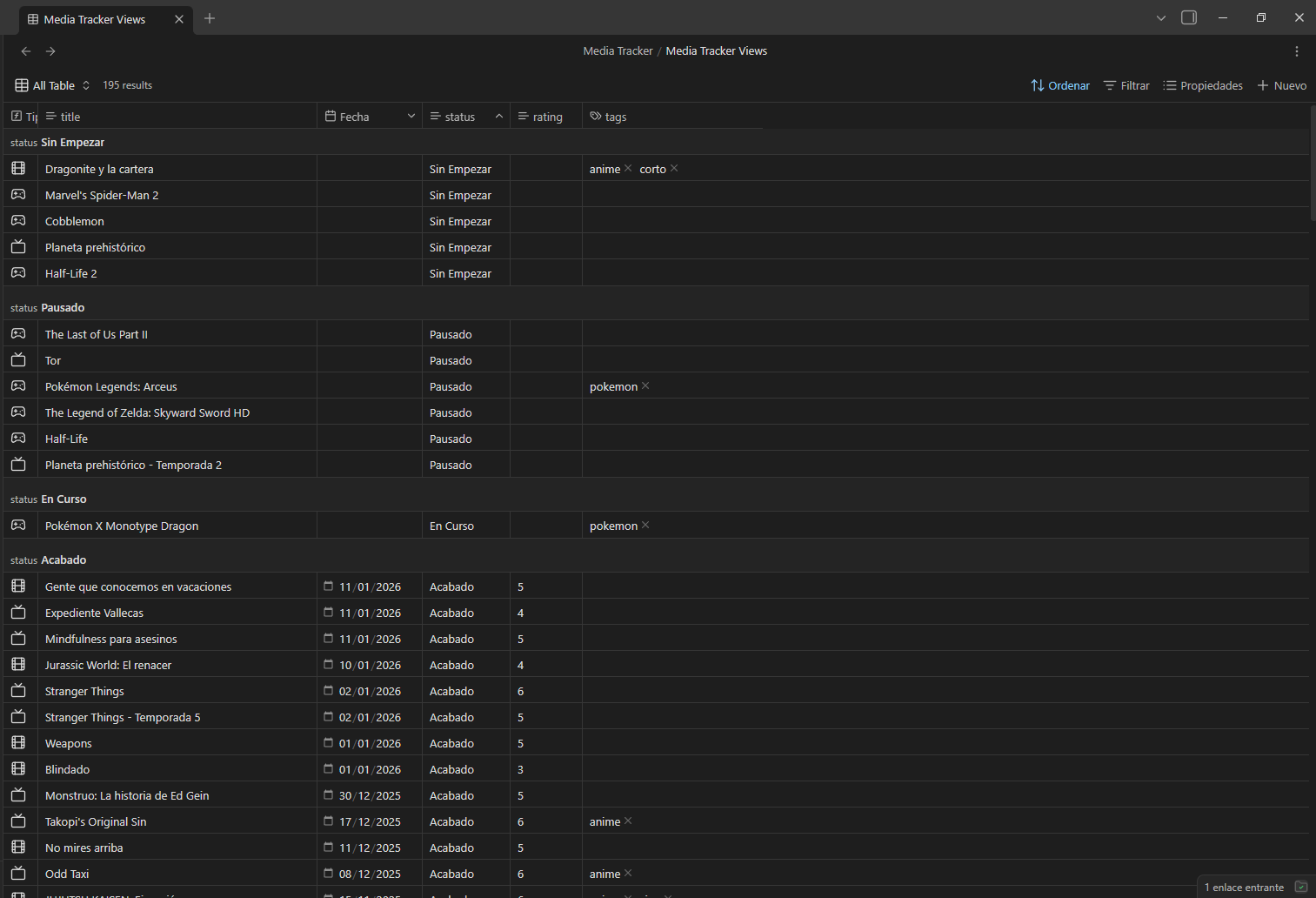Open a new tab with the plus button
The image size is (1316, 898).
click(209, 17)
